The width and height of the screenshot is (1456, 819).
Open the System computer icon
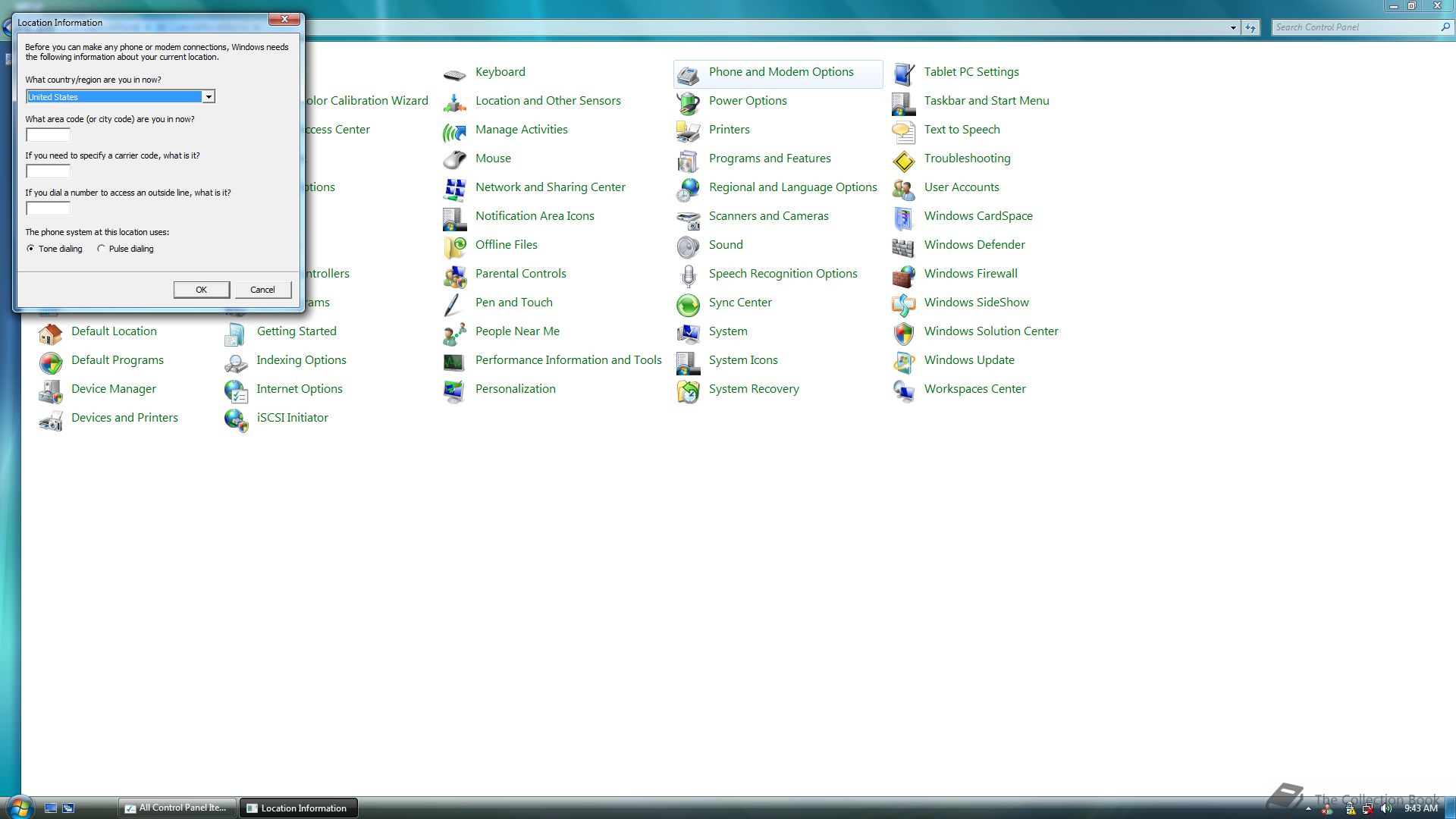[688, 333]
